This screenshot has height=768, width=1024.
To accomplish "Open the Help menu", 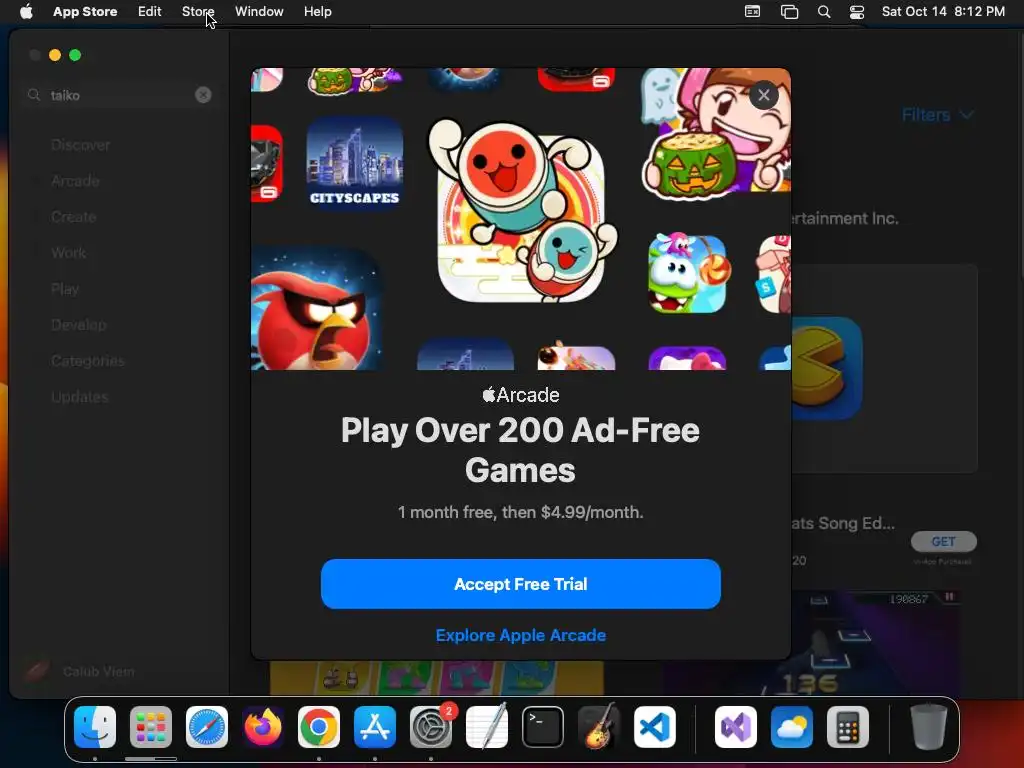I will (x=317, y=12).
